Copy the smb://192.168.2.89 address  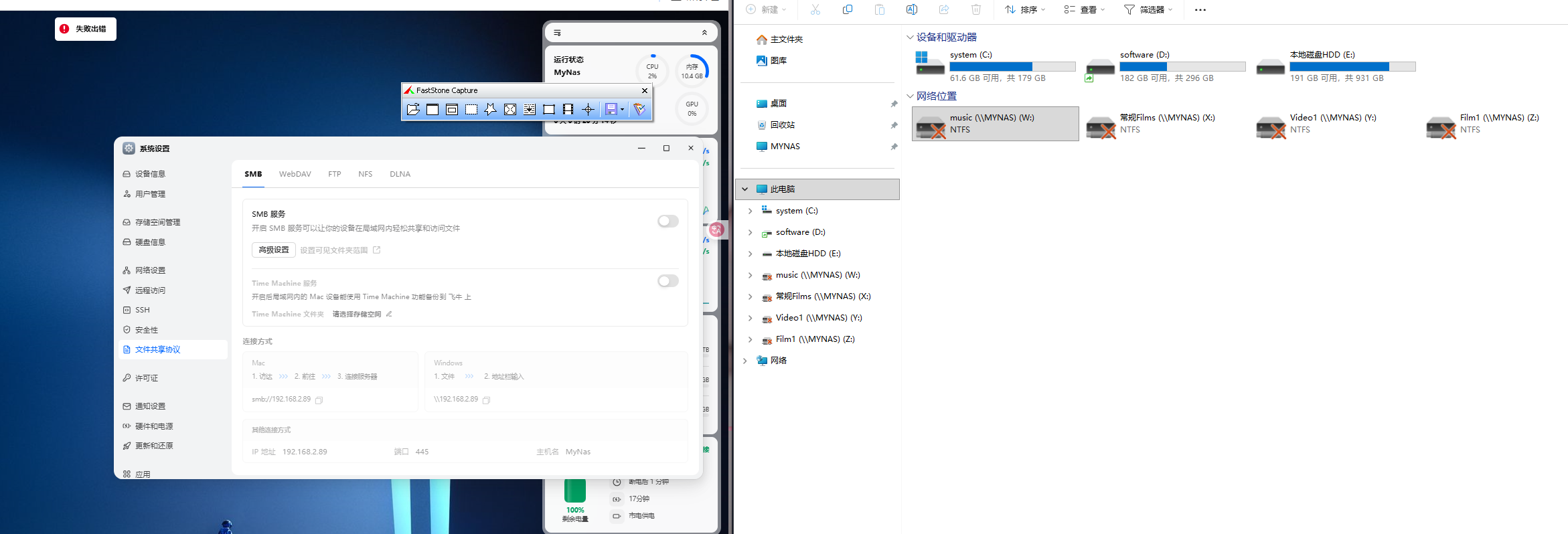pyautogui.click(x=319, y=400)
